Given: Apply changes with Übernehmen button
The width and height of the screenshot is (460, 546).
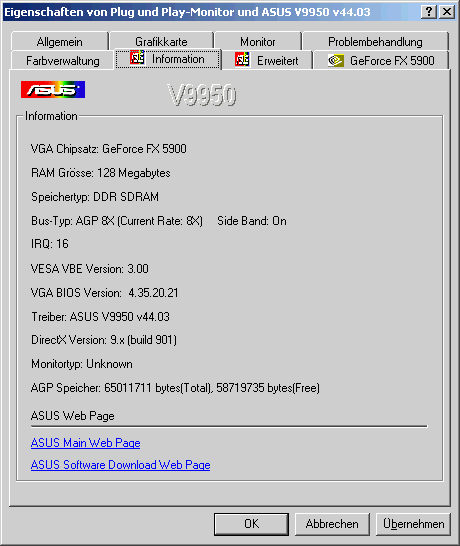Looking at the screenshot, I should [x=413, y=524].
